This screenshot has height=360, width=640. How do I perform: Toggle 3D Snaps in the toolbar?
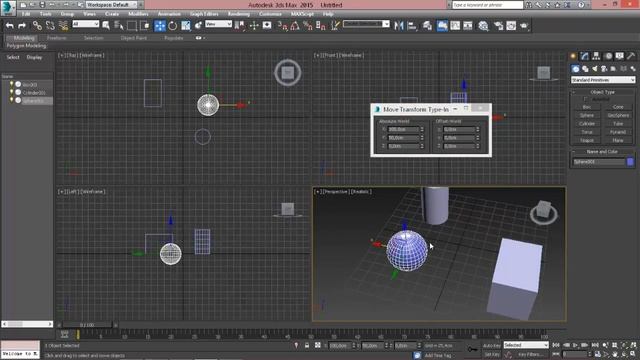pyautogui.click(x=282, y=26)
